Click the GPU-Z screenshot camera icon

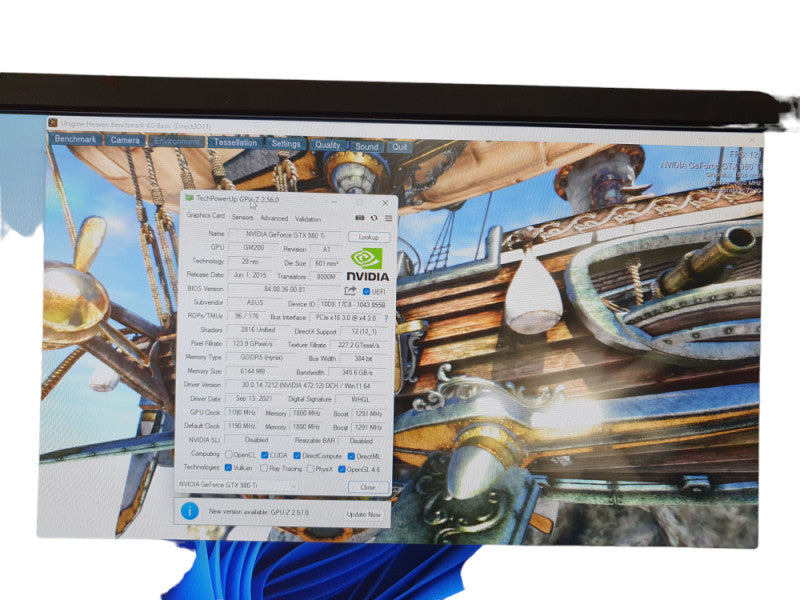tap(360, 218)
